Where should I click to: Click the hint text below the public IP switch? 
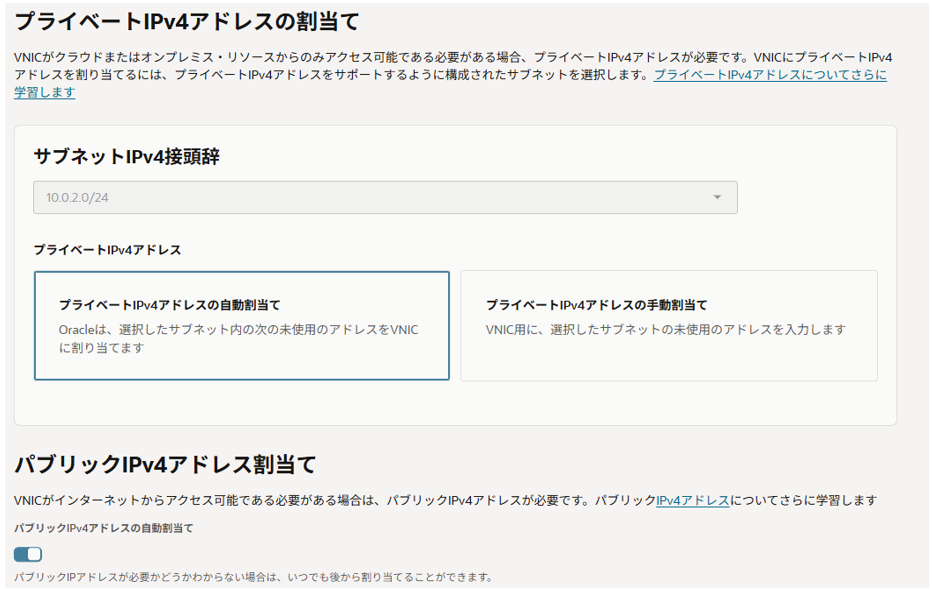tap(253, 577)
